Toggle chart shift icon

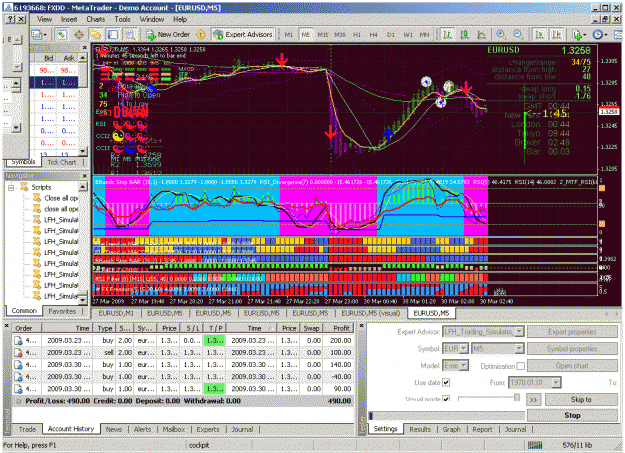click(x=556, y=35)
